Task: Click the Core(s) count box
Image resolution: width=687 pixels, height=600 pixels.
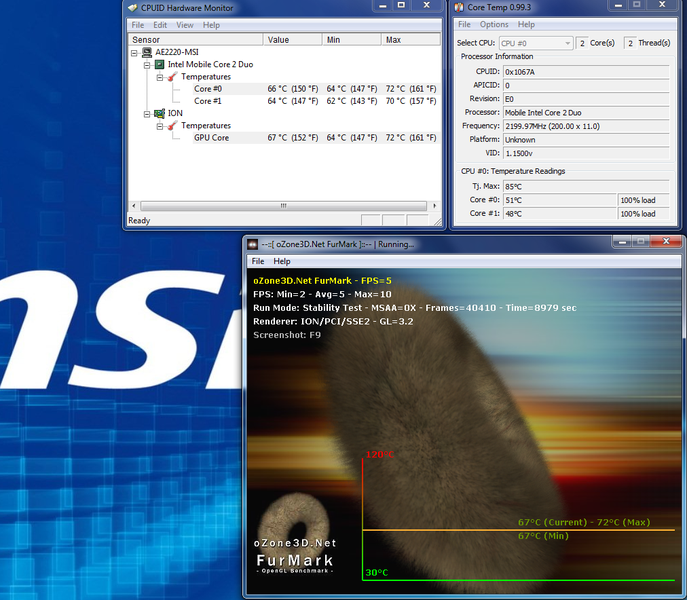Action: coord(581,43)
